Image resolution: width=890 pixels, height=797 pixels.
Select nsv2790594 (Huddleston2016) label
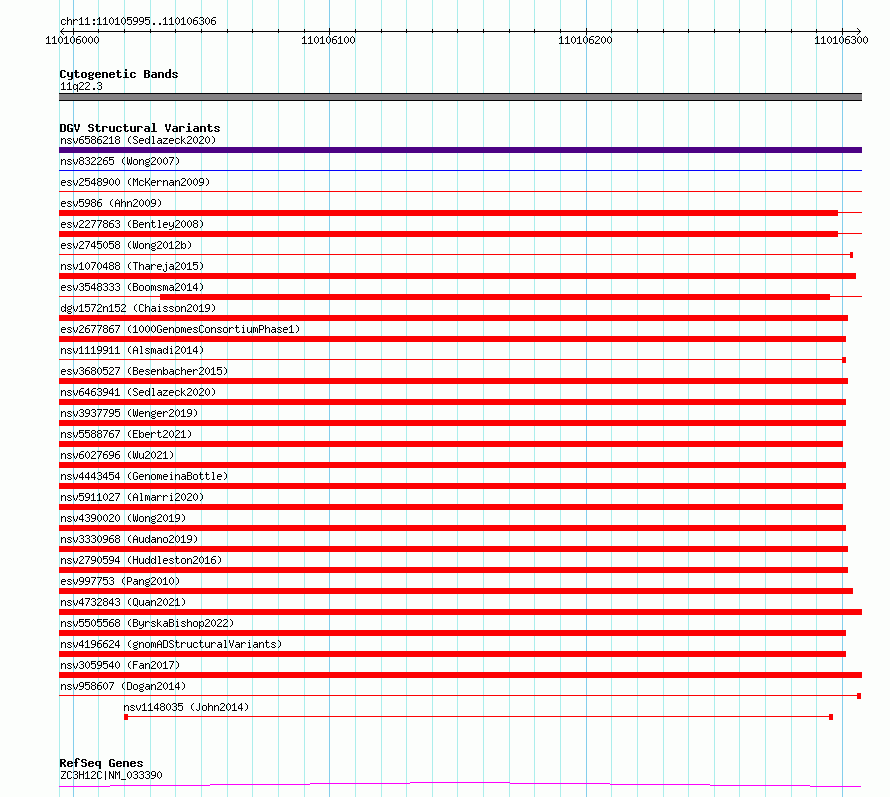click(x=141, y=560)
